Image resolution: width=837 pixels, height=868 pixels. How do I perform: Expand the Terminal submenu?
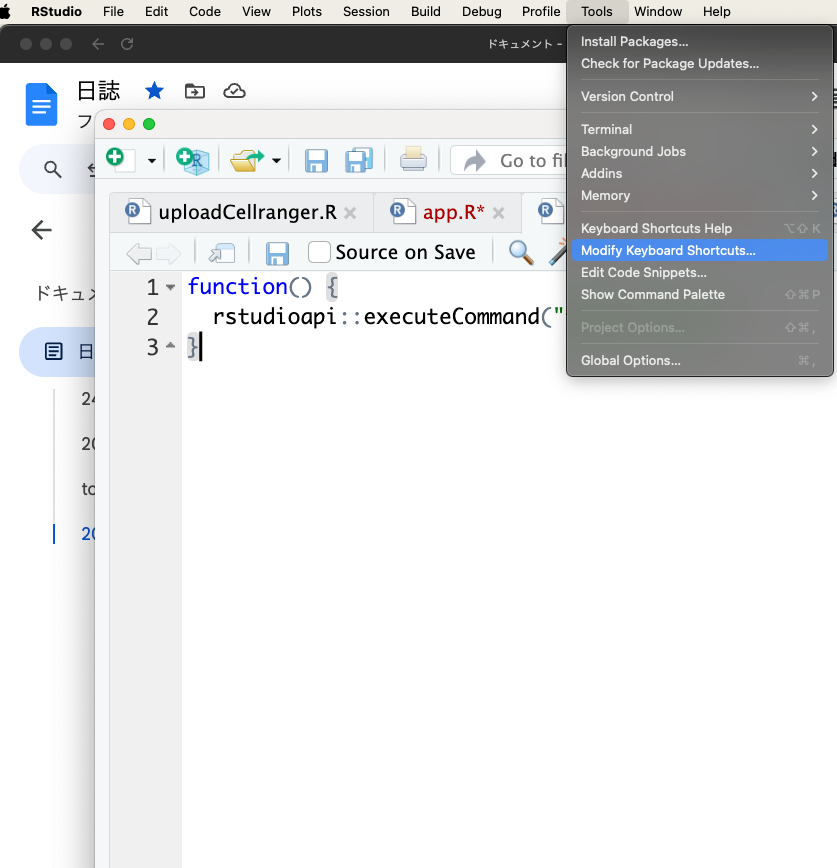click(699, 130)
